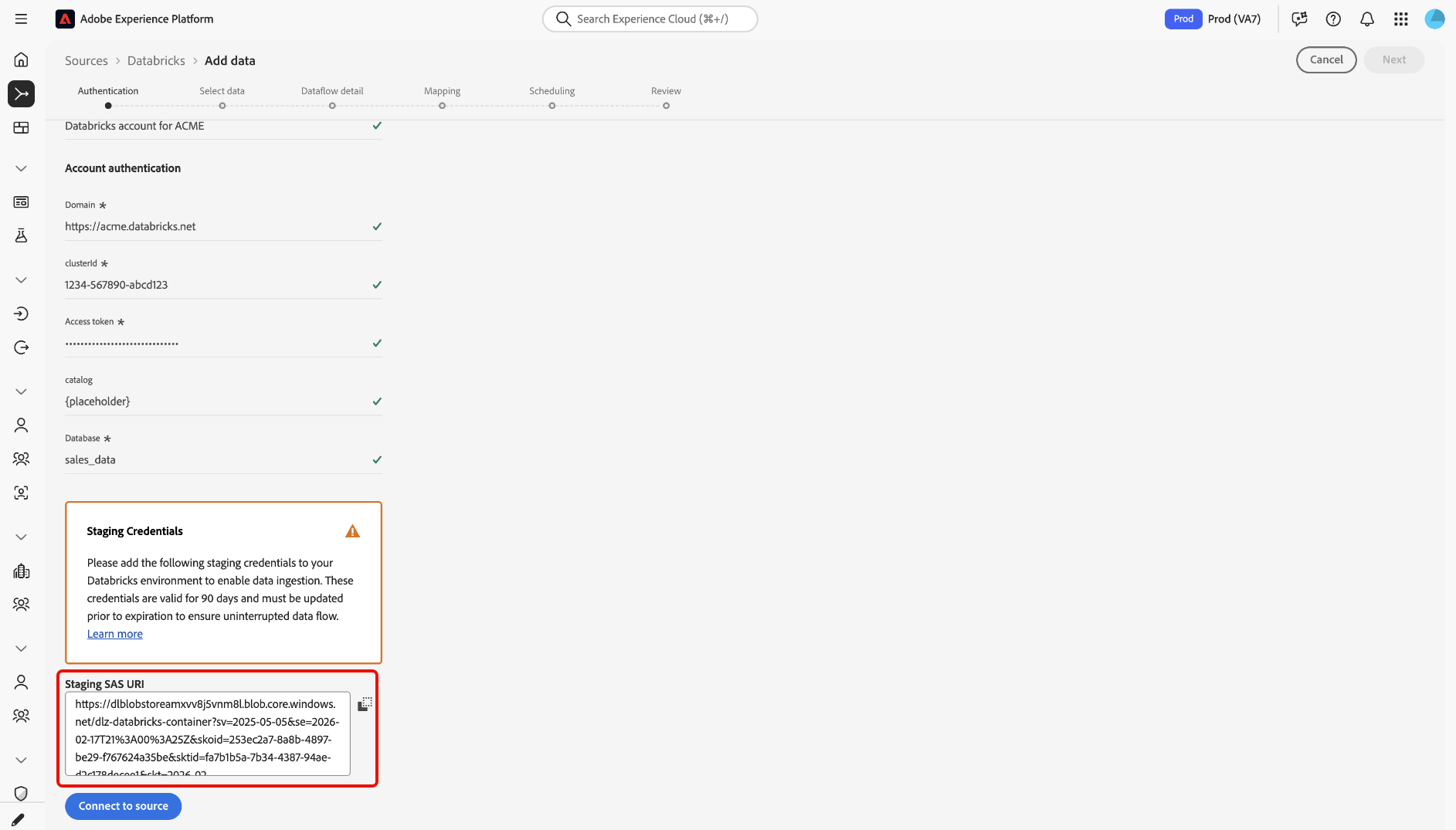This screenshot has width=1456, height=830.
Task: Open the building (accounts) sidebar icon
Action: [x=21, y=571]
